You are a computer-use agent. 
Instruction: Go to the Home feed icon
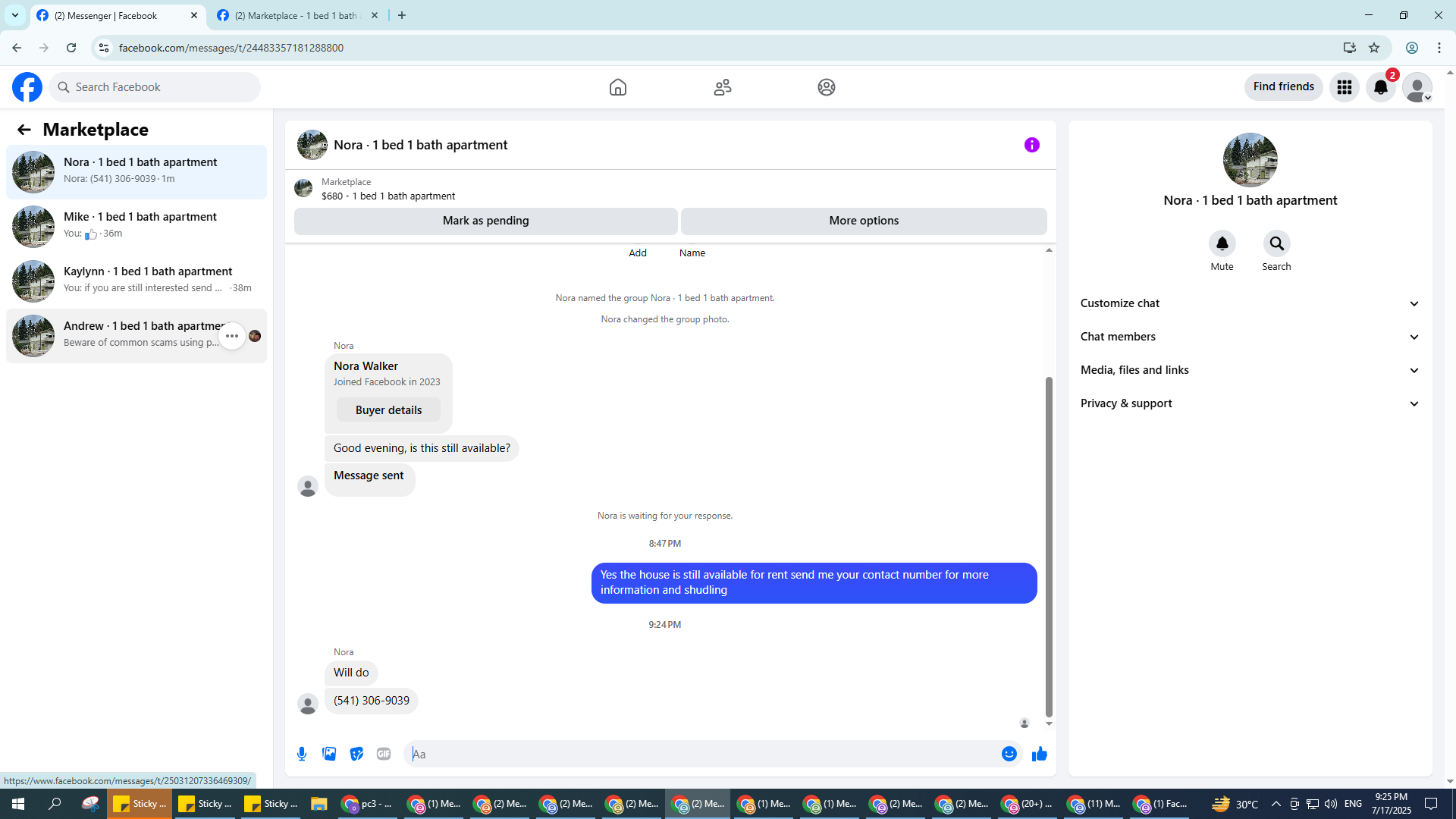pyautogui.click(x=618, y=87)
